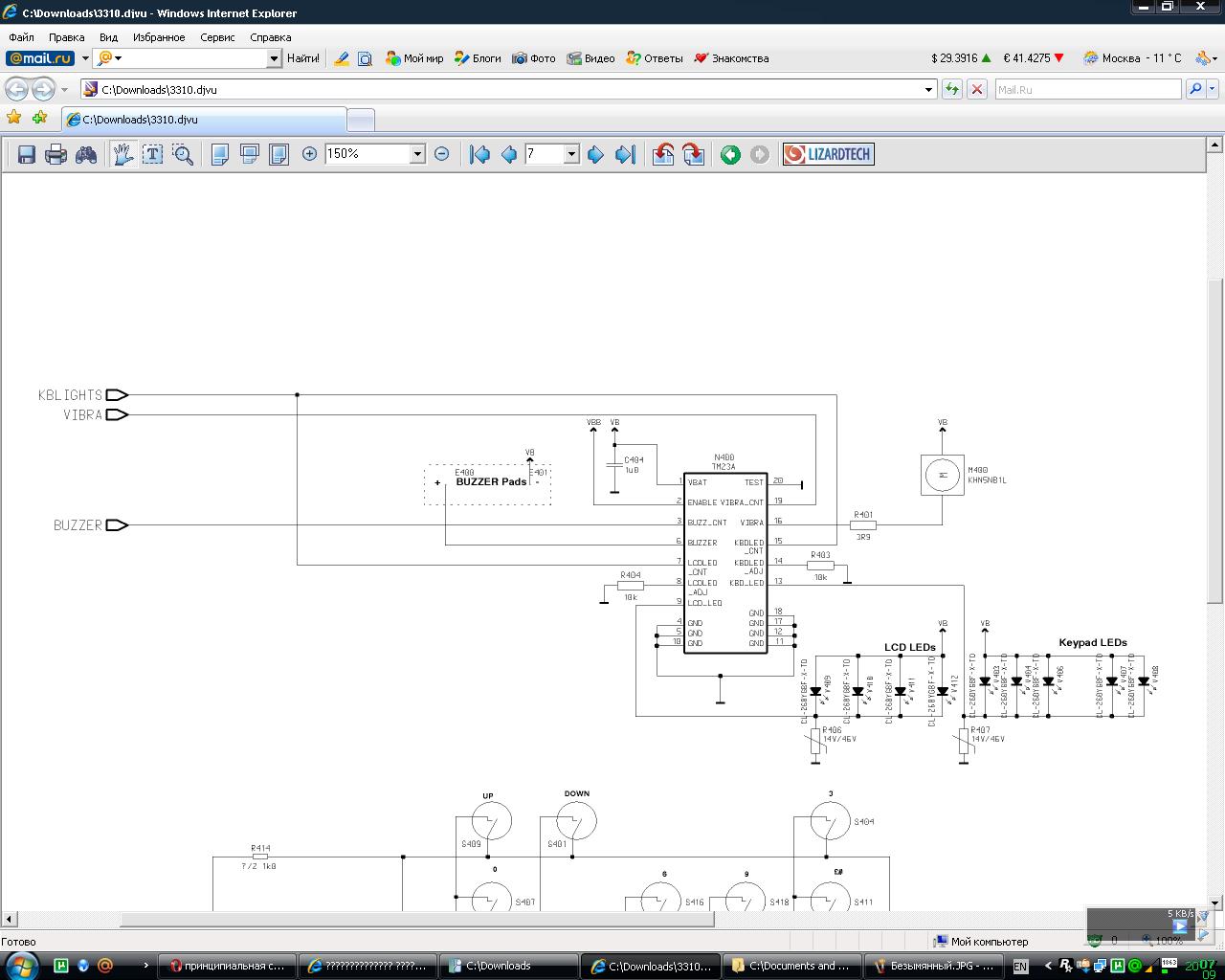The width and height of the screenshot is (1225, 980).
Task: Click the green back navigation arrow
Action: coord(730,154)
